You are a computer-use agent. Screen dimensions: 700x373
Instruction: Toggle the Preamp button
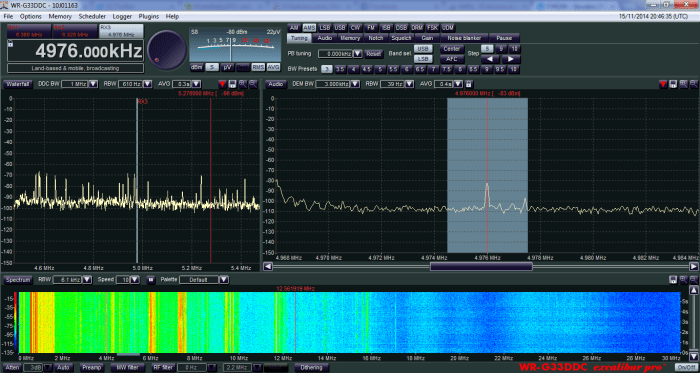pos(92,368)
